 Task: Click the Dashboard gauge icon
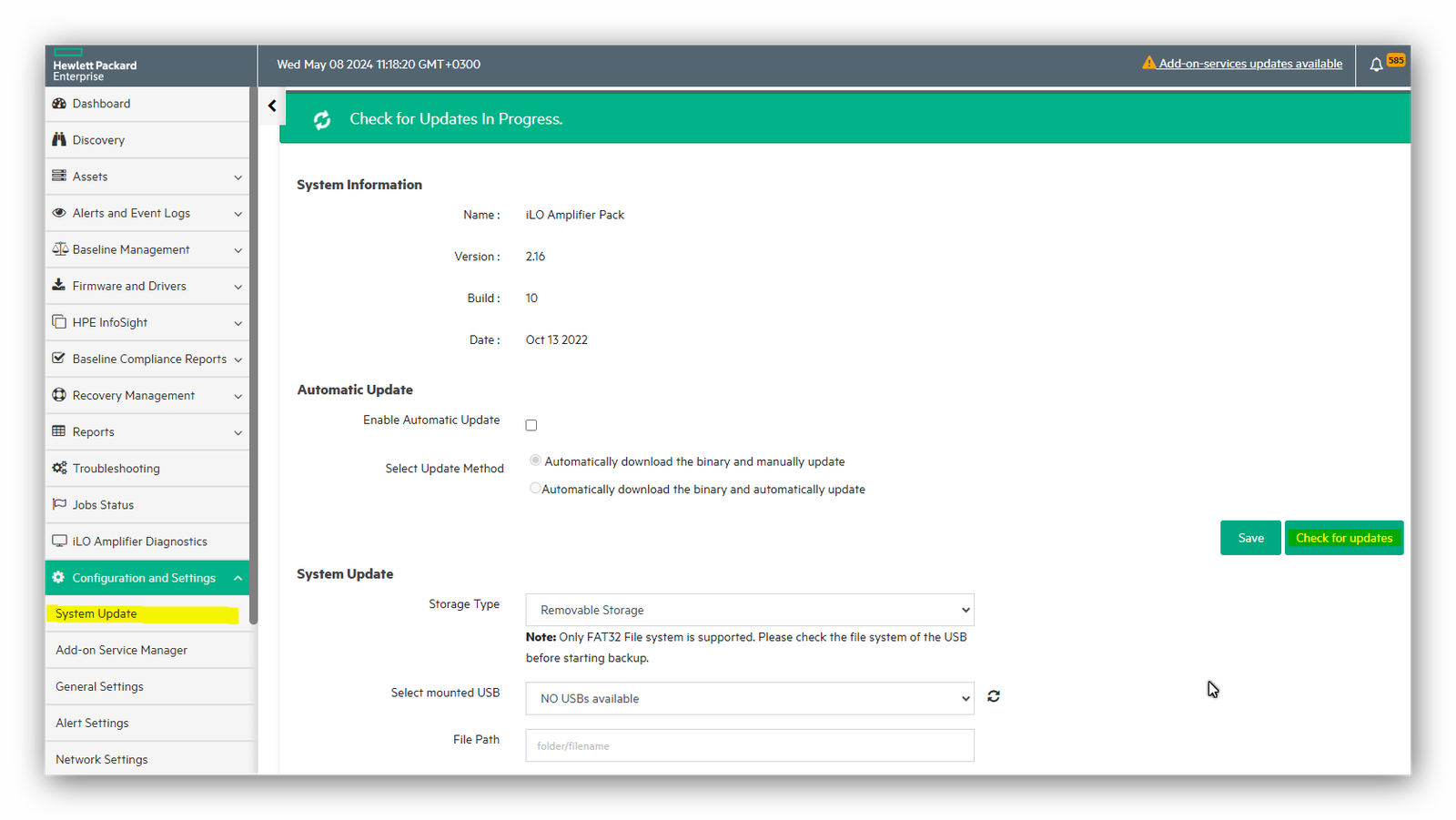tap(59, 103)
